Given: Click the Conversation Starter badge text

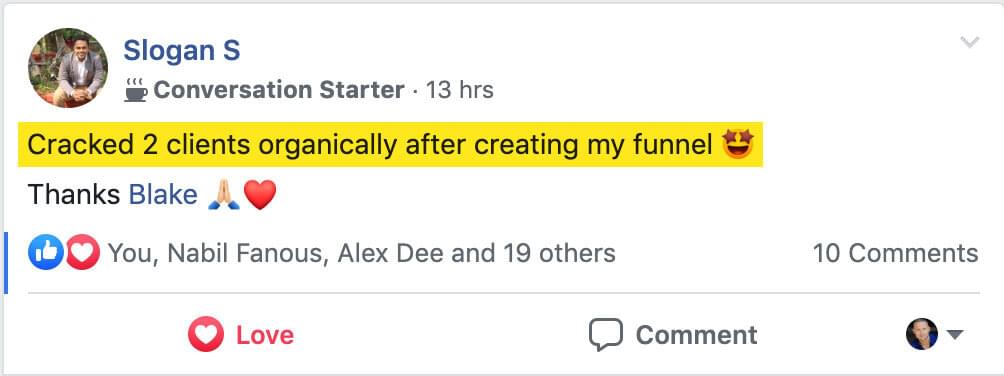Looking at the screenshot, I should click(279, 90).
